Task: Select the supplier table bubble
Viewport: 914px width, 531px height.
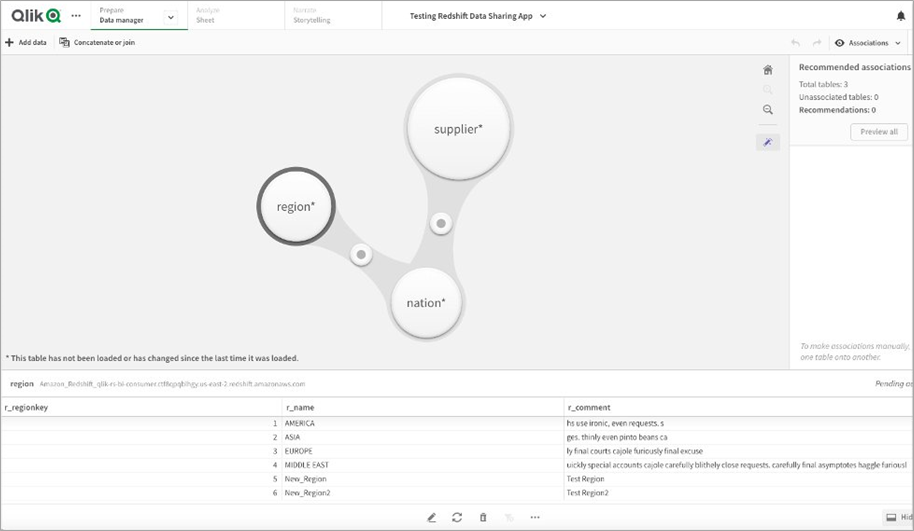Action: [x=459, y=129]
